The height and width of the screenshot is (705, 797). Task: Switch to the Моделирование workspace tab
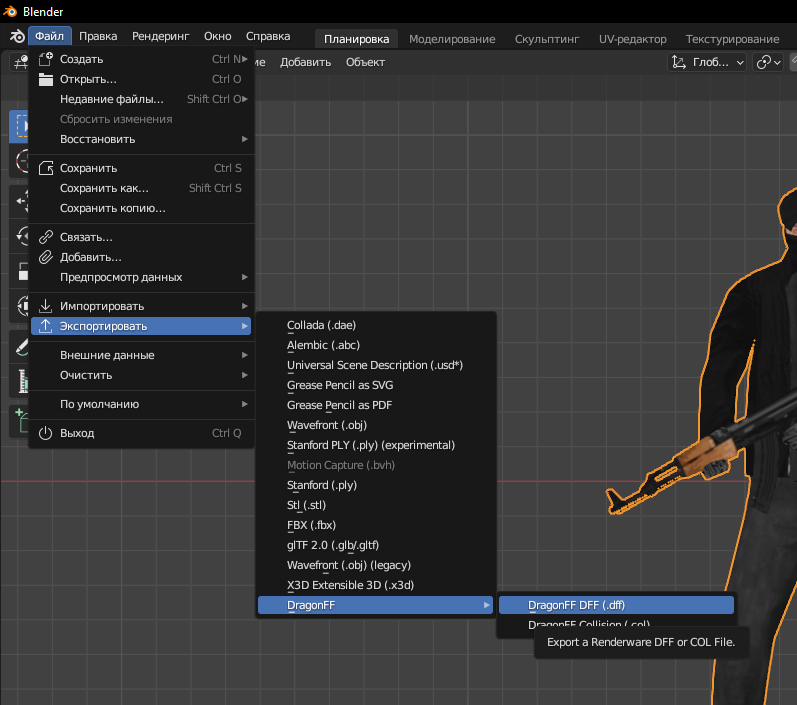pyautogui.click(x=452, y=38)
